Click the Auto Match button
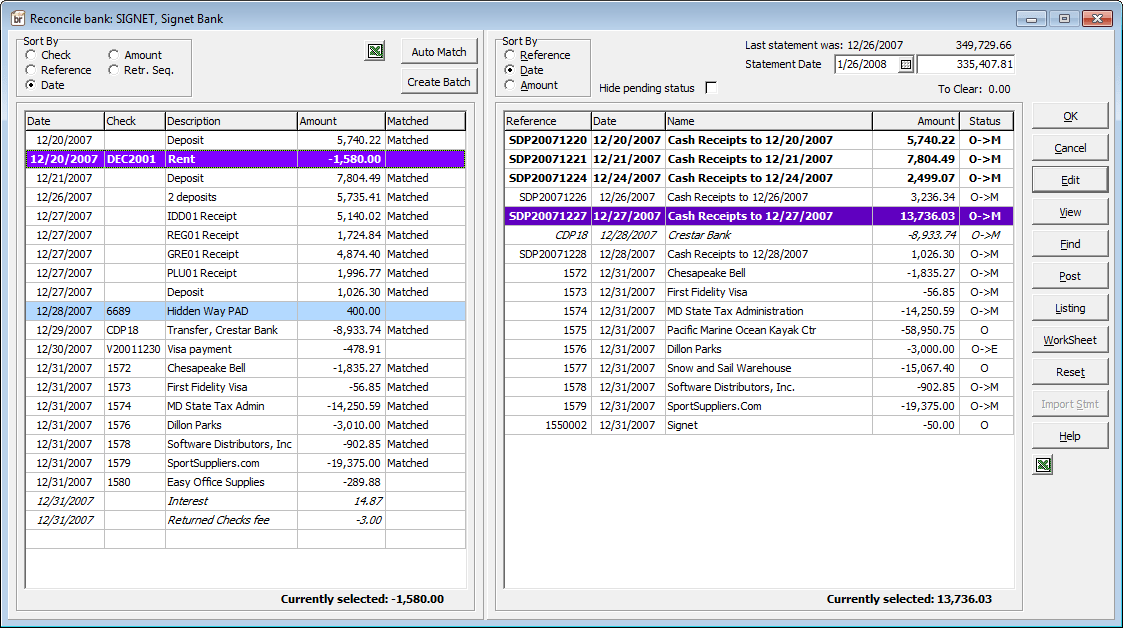This screenshot has width=1123, height=628. point(438,51)
